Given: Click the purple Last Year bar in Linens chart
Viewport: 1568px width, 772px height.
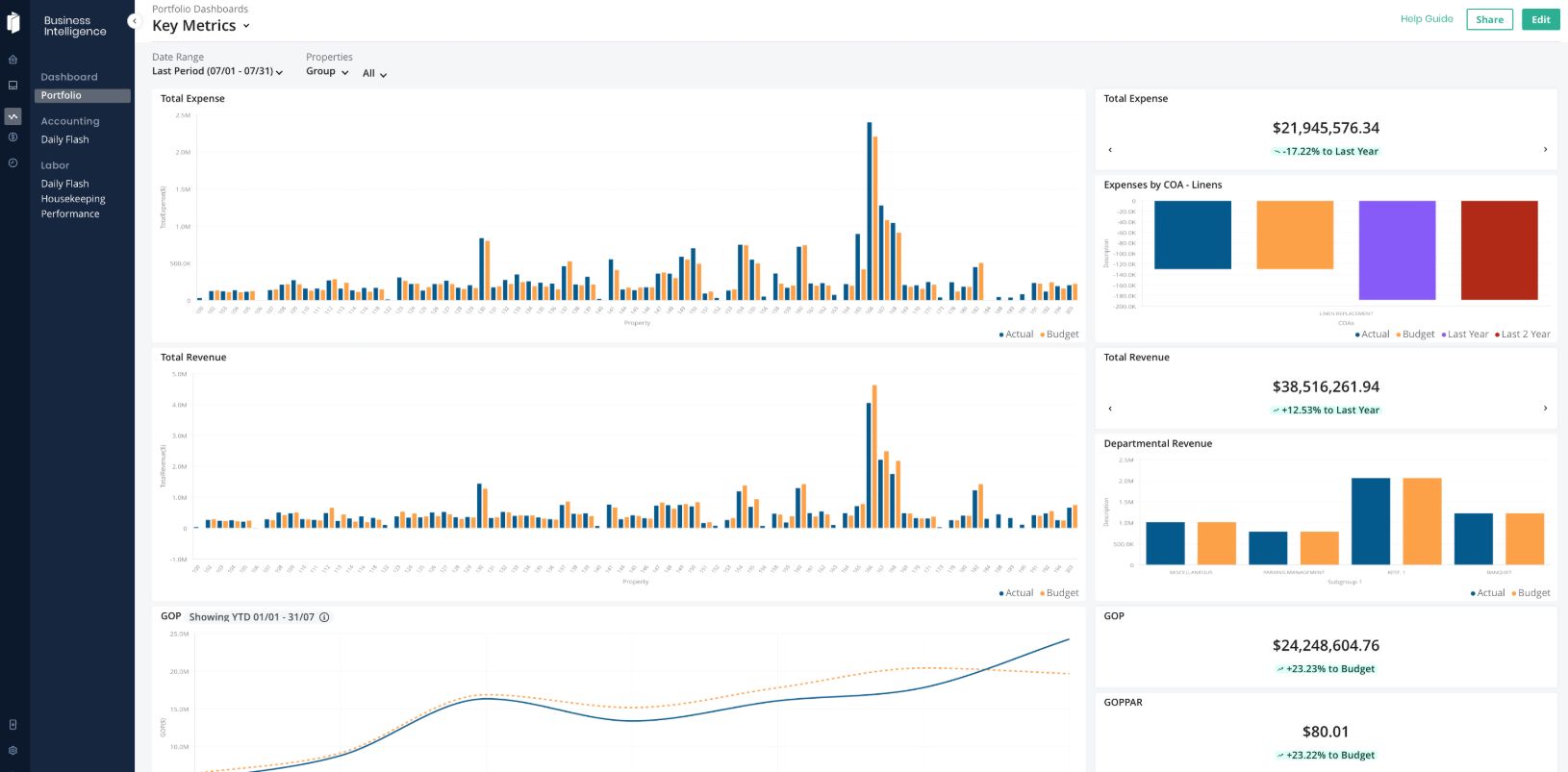Looking at the screenshot, I should point(1397,250).
